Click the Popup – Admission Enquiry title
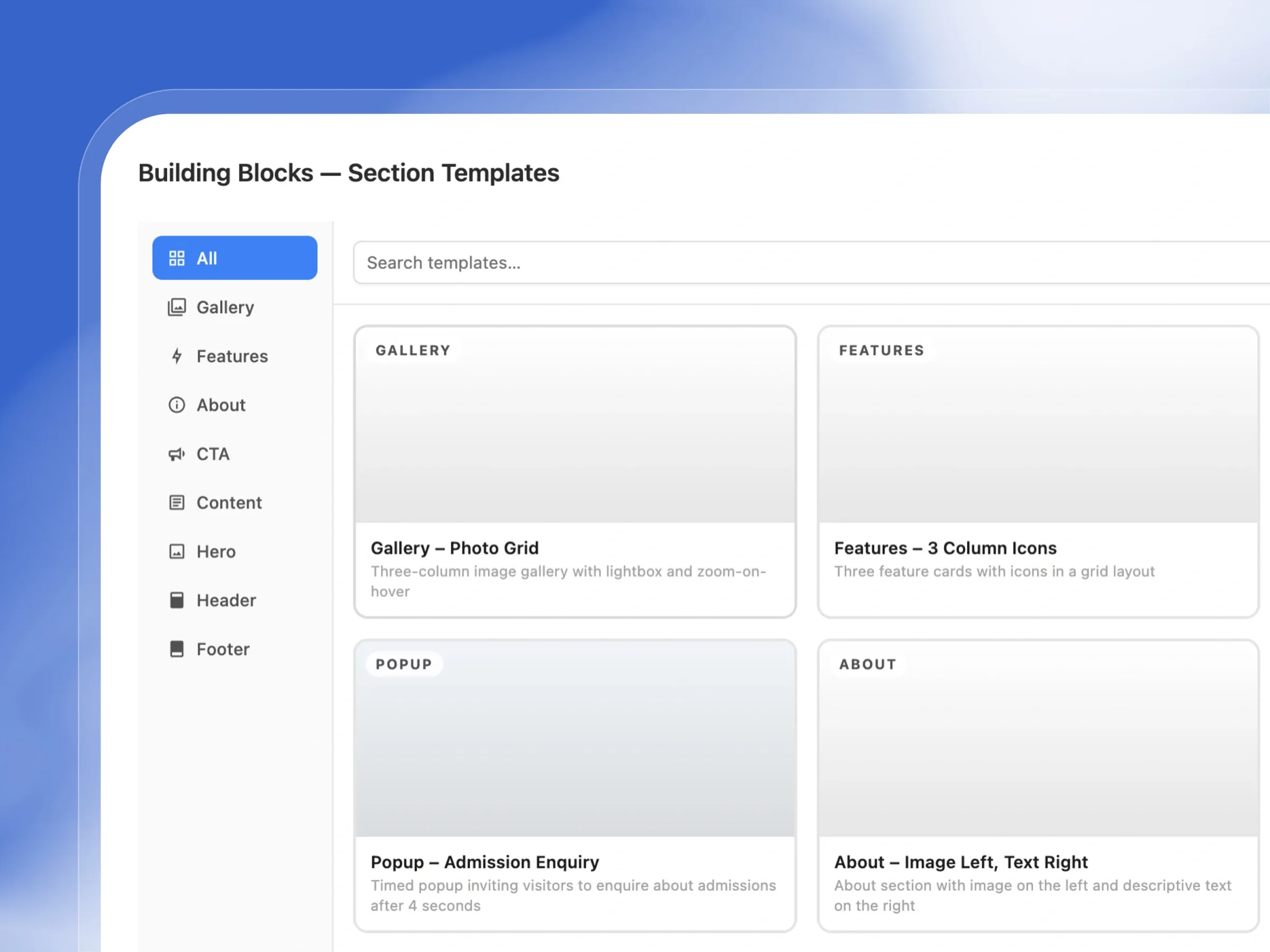1270x952 pixels. pyautogui.click(x=485, y=862)
